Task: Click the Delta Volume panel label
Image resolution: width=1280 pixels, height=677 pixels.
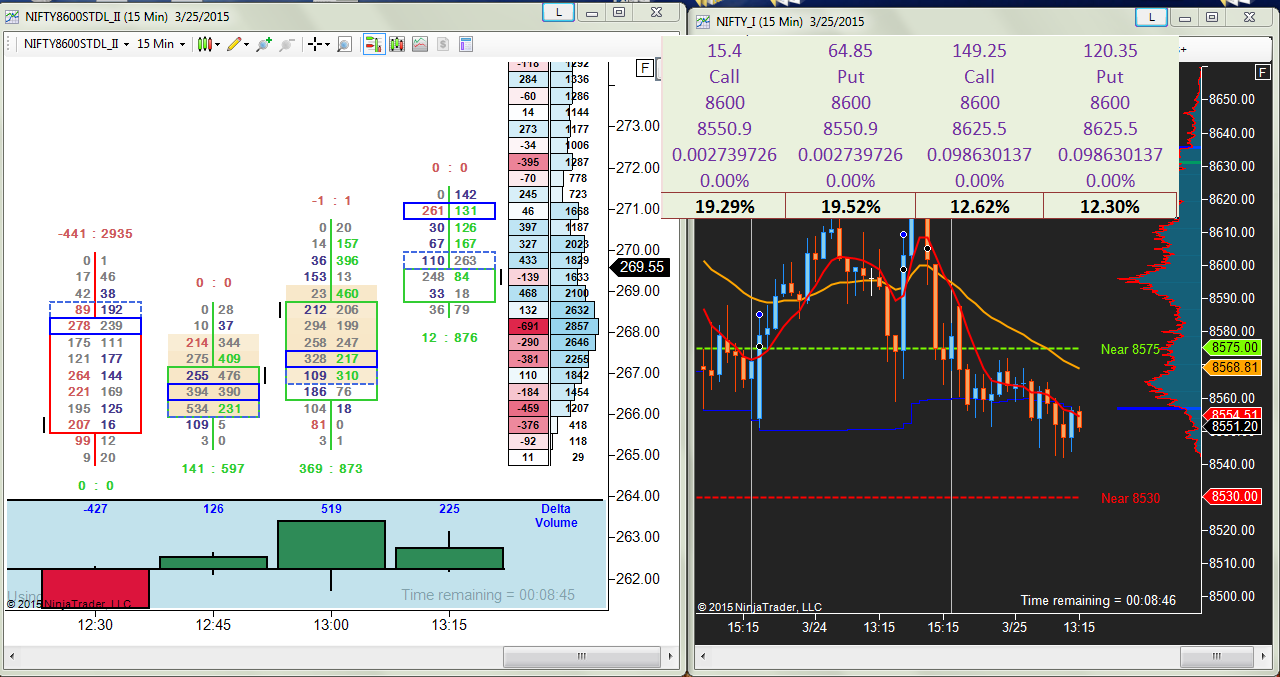Action: (556, 516)
